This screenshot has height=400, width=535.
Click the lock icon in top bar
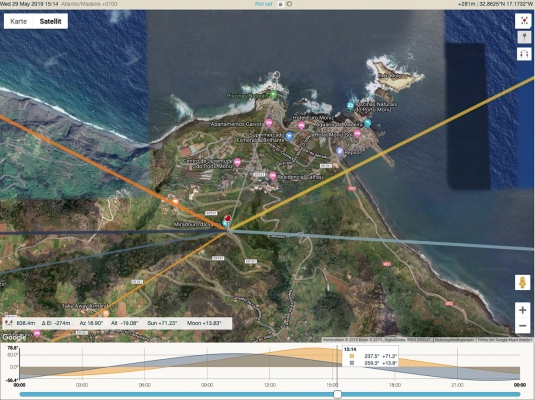(280, 4)
